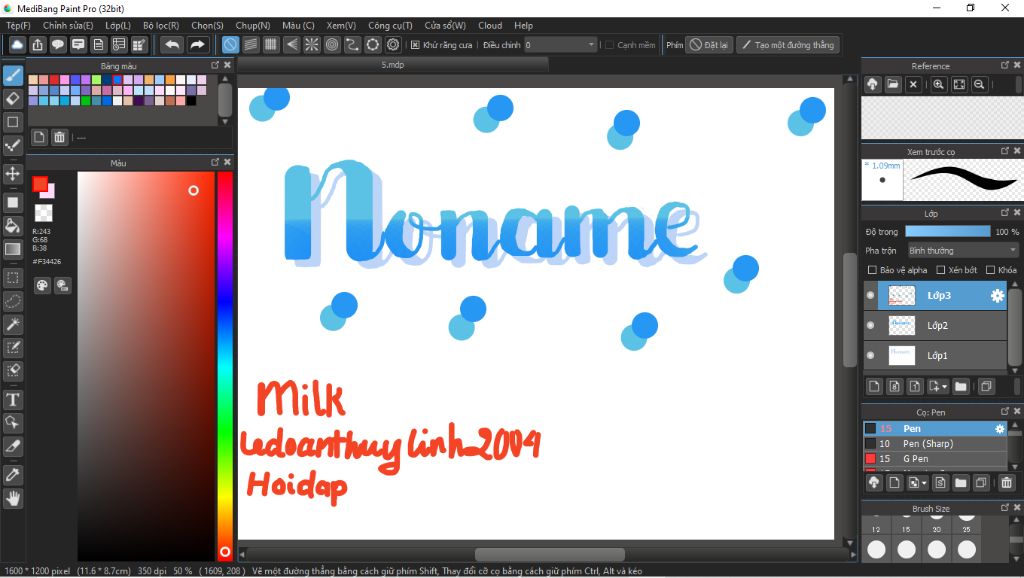This screenshot has height=578, width=1024.
Task: Select the Bucket fill tool
Action: [x=12, y=226]
